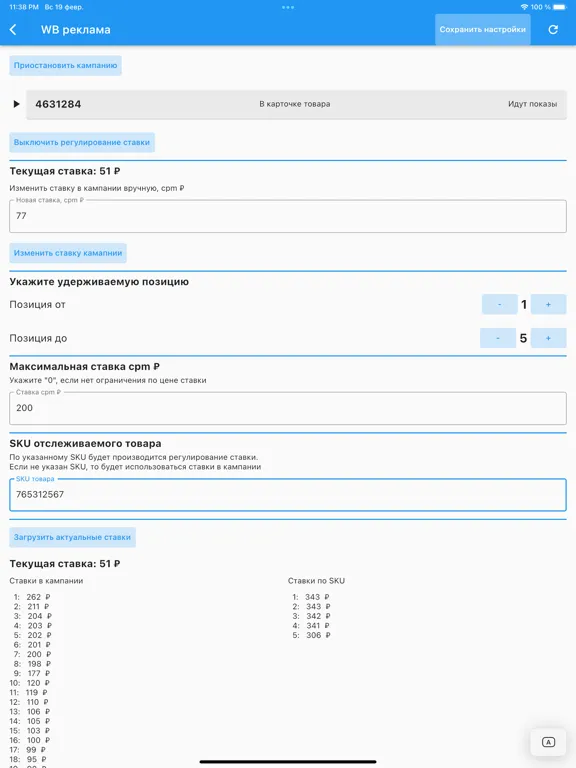Click campaign bid row 4: 203 ₽
The width and height of the screenshot is (576, 768).
click(x=32, y=625)
